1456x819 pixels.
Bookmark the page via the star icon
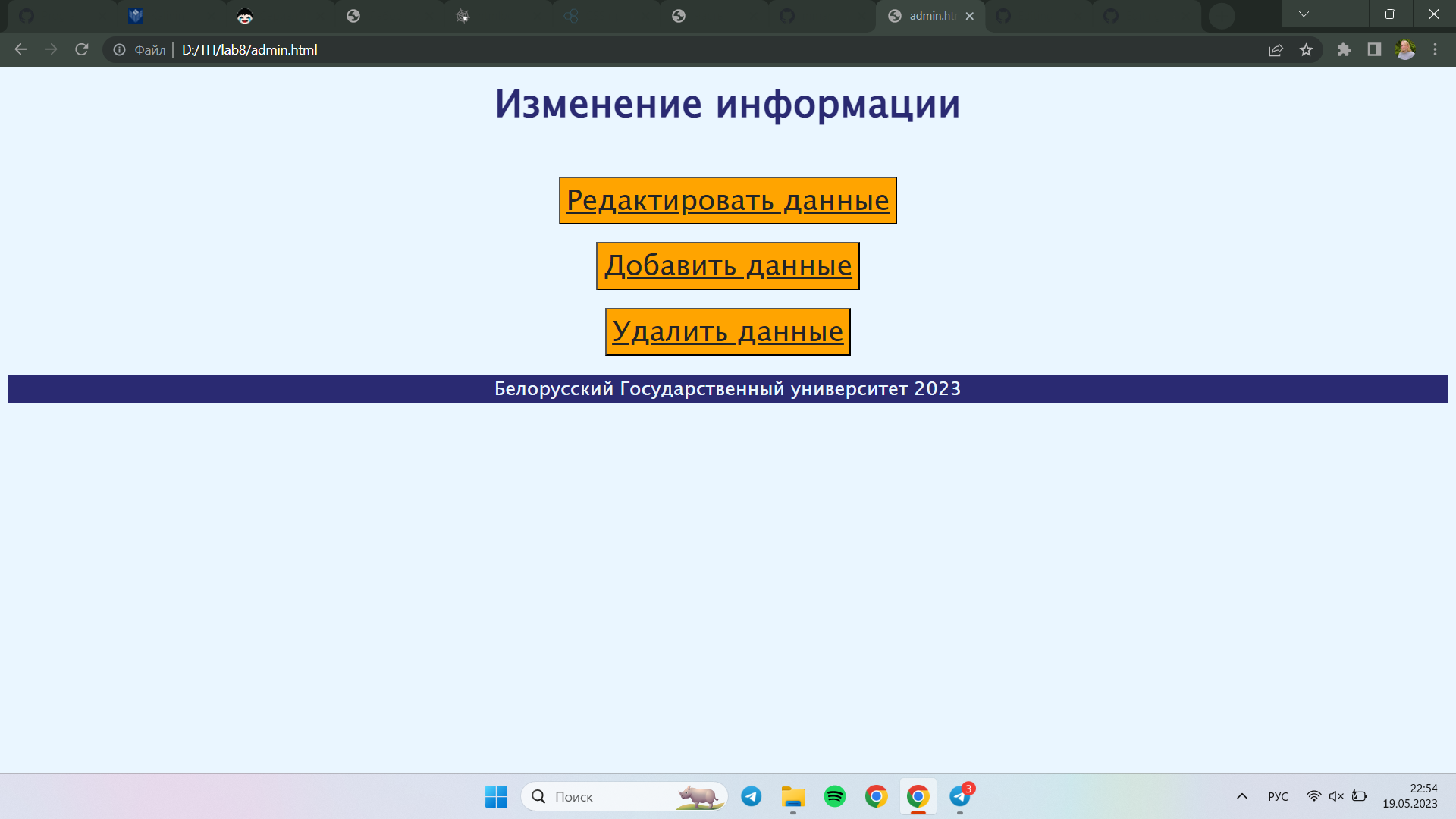(1307, 50)
